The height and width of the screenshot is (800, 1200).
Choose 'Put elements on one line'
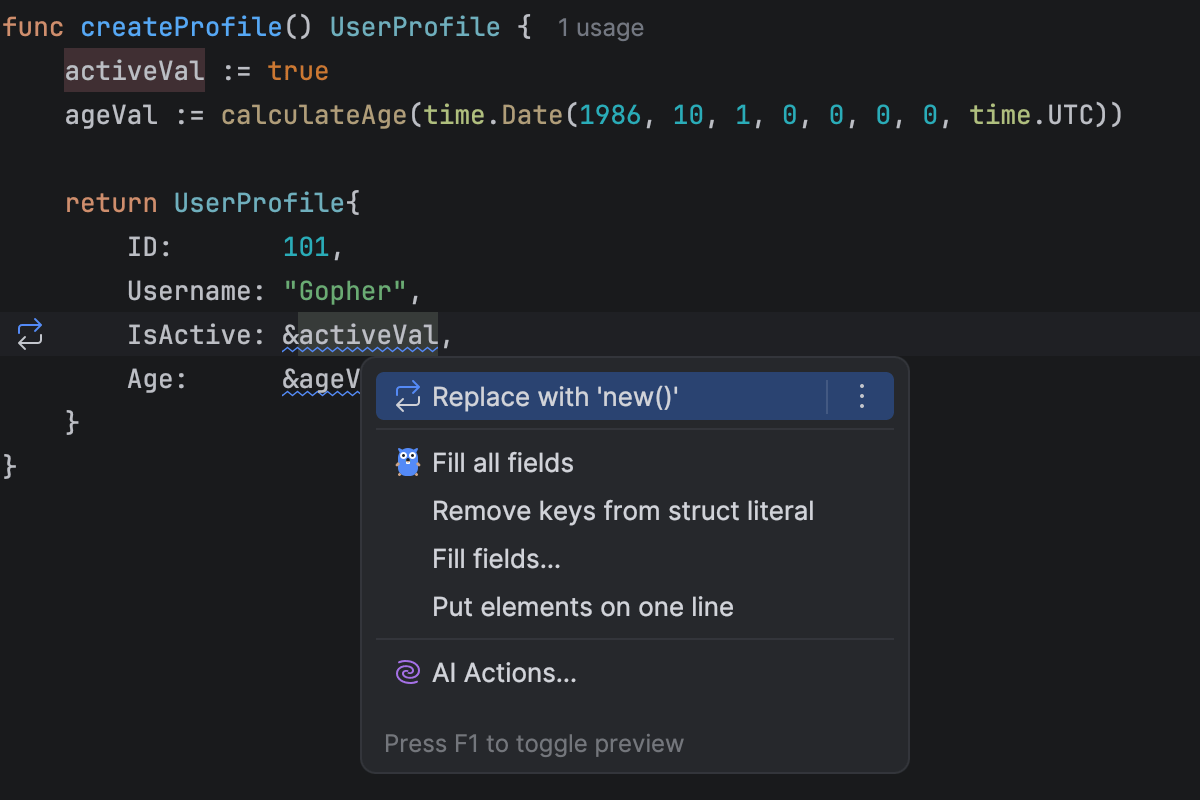pyautogui.click(x=635, y=607)
